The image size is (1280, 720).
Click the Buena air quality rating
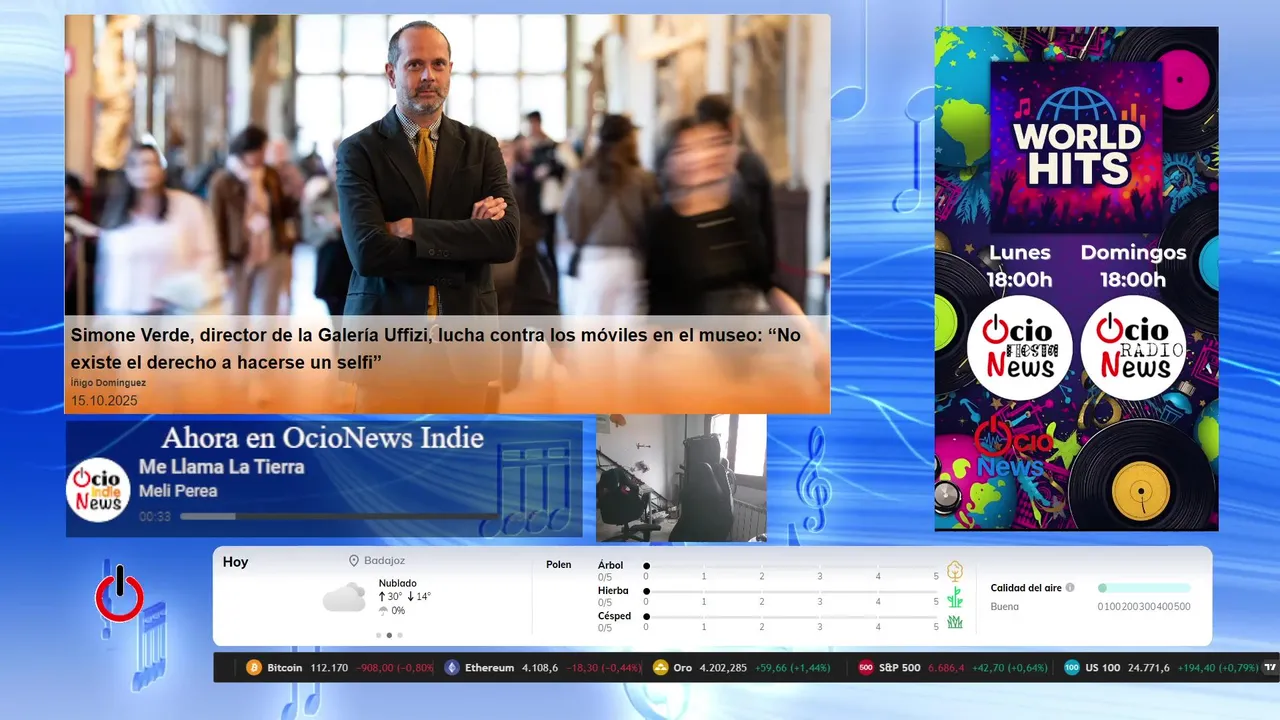(x=1005, y=607)
